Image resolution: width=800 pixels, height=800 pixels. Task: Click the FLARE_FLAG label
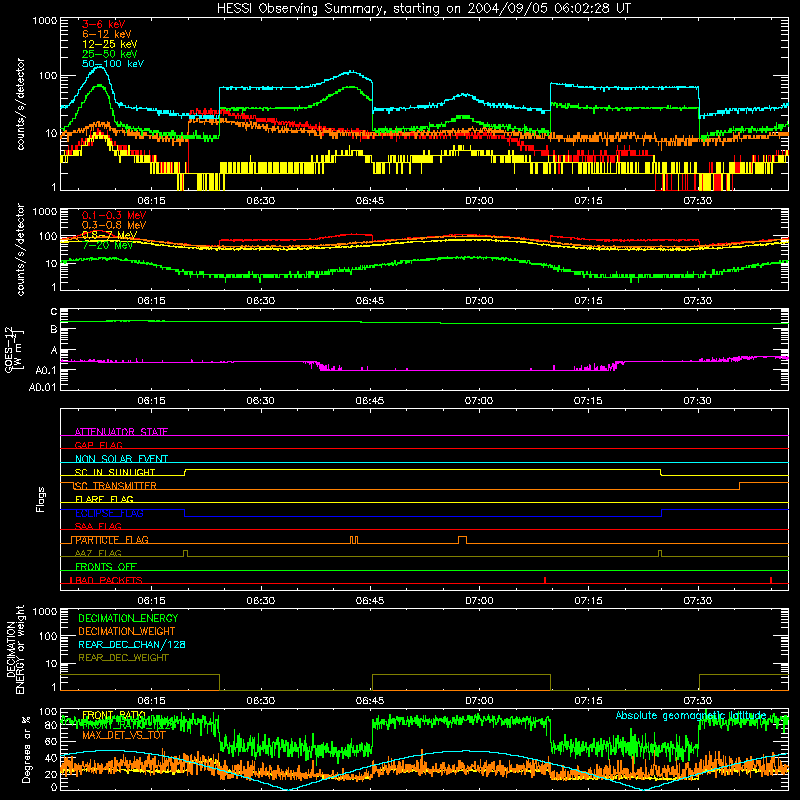(x=104, y=499)
